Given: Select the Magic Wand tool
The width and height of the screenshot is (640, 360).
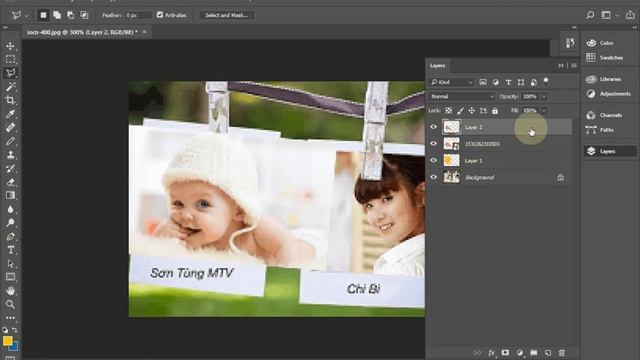Looking at the screenshot, I should [x=11, y=87].
